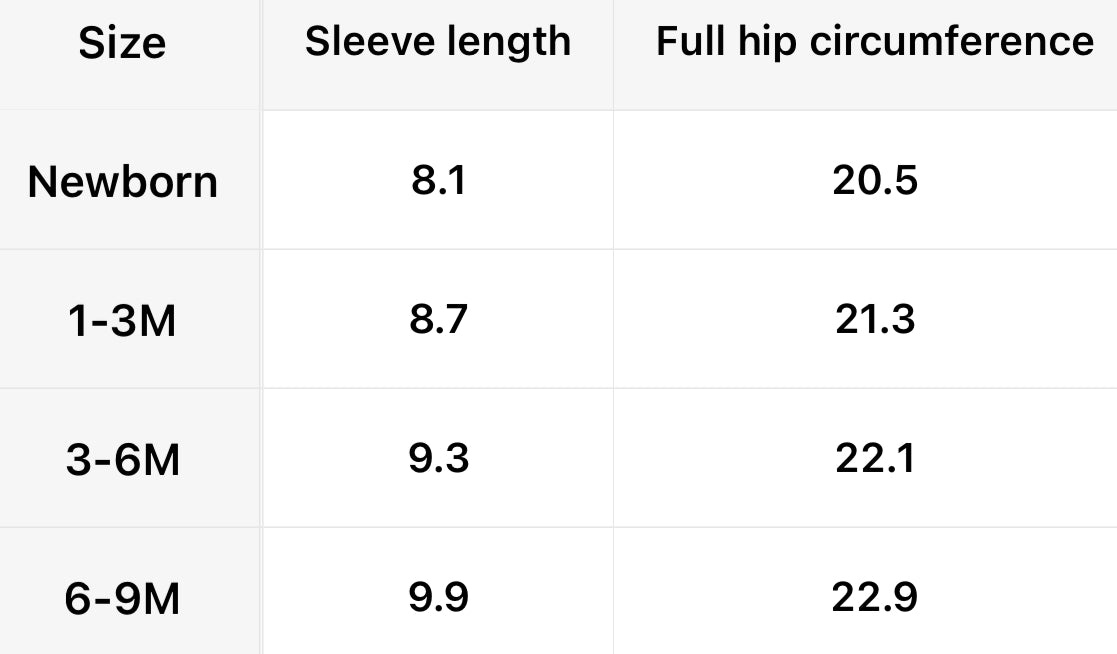Click the Newborn row's hip circumference cell
Image resolution: width=1117 pixels, height=654 pixels.
(874, 181)
